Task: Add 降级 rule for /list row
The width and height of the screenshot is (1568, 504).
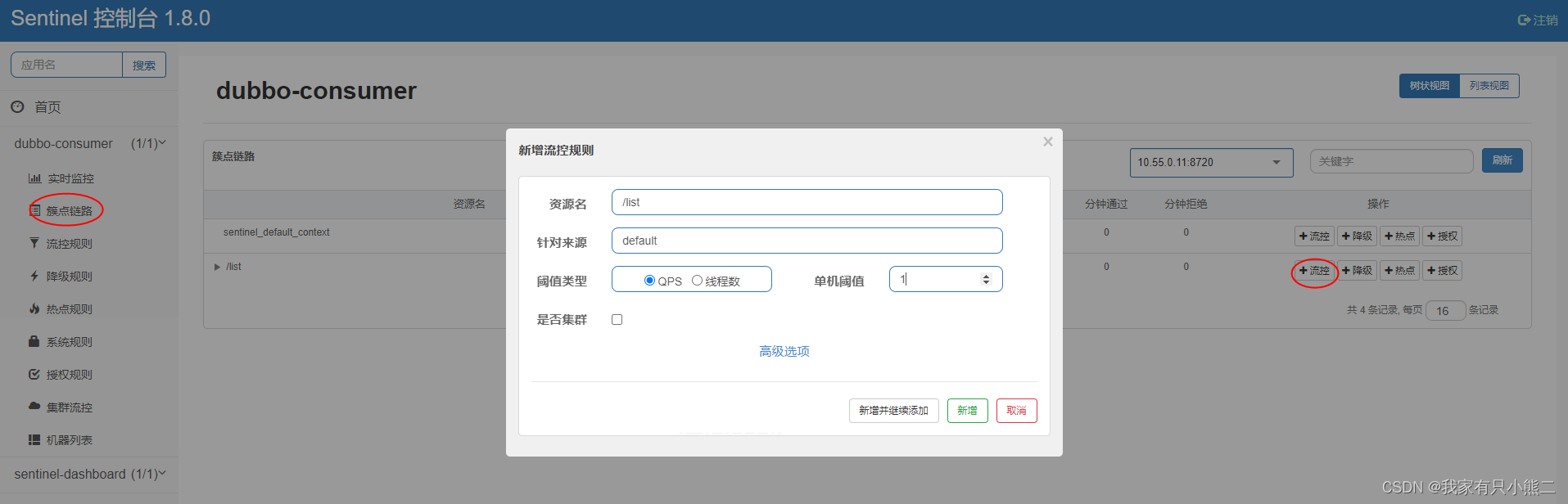Action: click(x=1357, y=271)
